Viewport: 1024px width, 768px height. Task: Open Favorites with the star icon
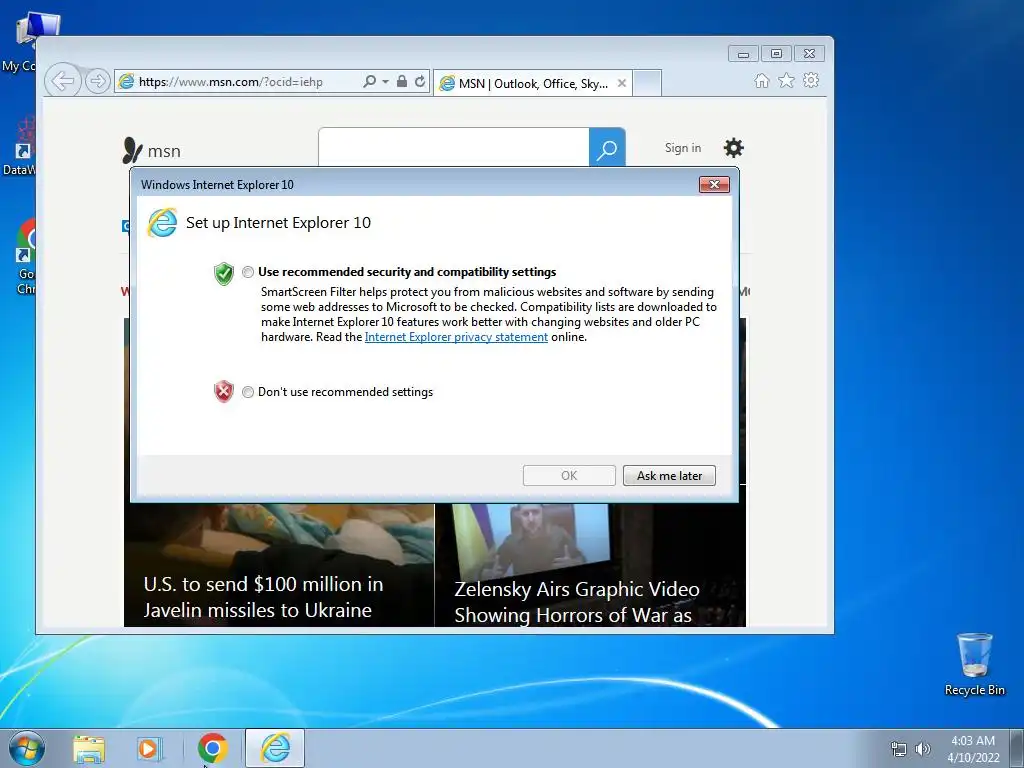[786, 80]
